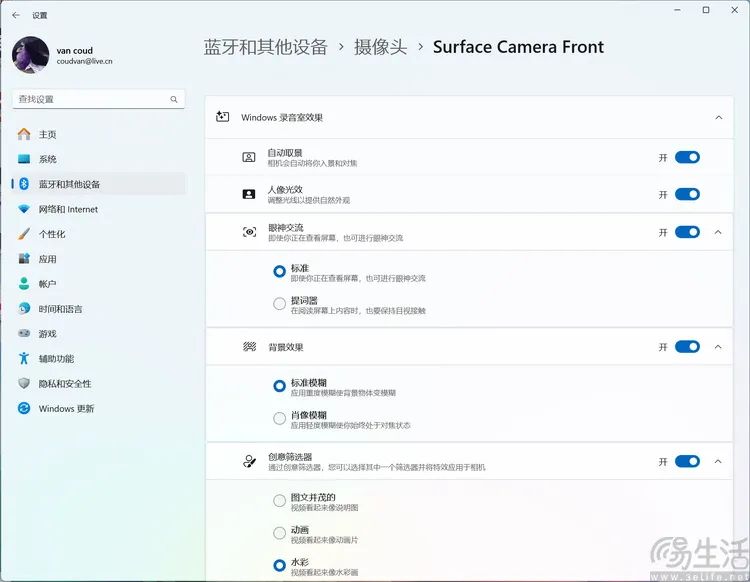
Task: Open Windows 更新 page
Action: (66, 408)
